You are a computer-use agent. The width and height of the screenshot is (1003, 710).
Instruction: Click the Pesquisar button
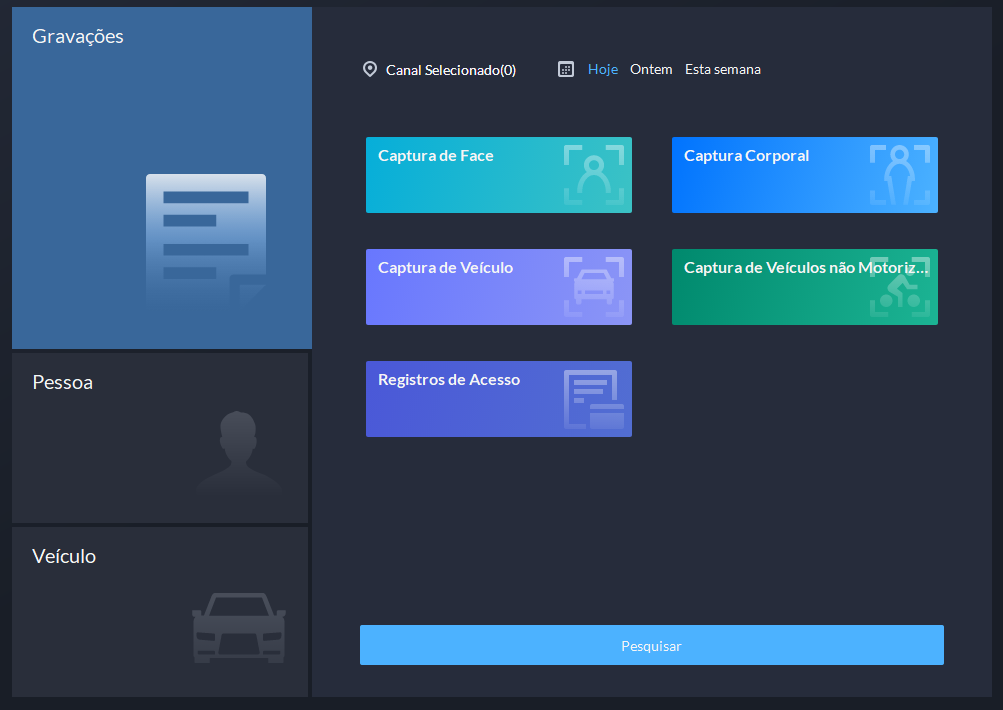(652, 645)
